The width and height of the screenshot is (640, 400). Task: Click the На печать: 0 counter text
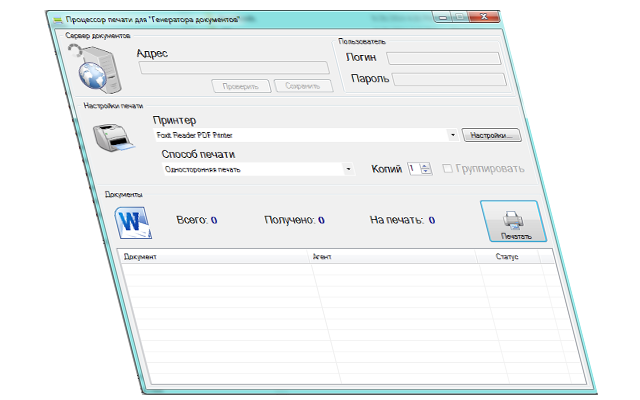(x=402, y=220)
